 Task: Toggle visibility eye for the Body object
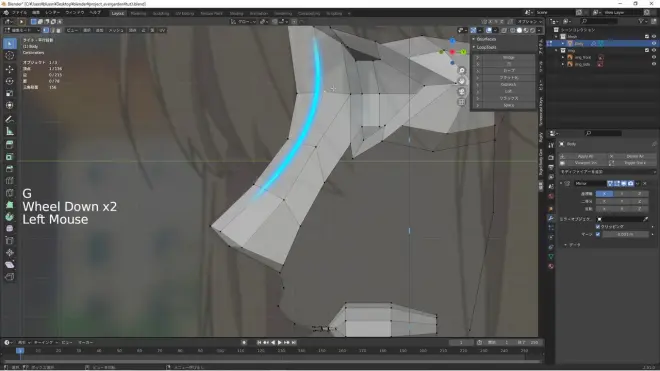[x=654, y=43]
